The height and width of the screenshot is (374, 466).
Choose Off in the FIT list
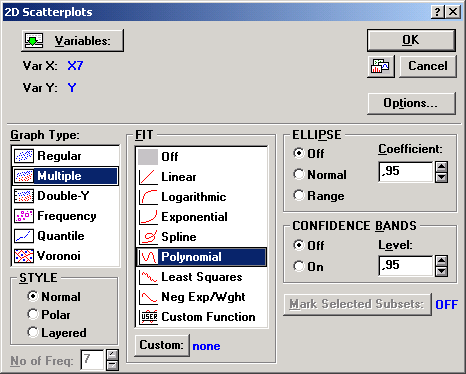pyautogui.click(x=202, y=157)
